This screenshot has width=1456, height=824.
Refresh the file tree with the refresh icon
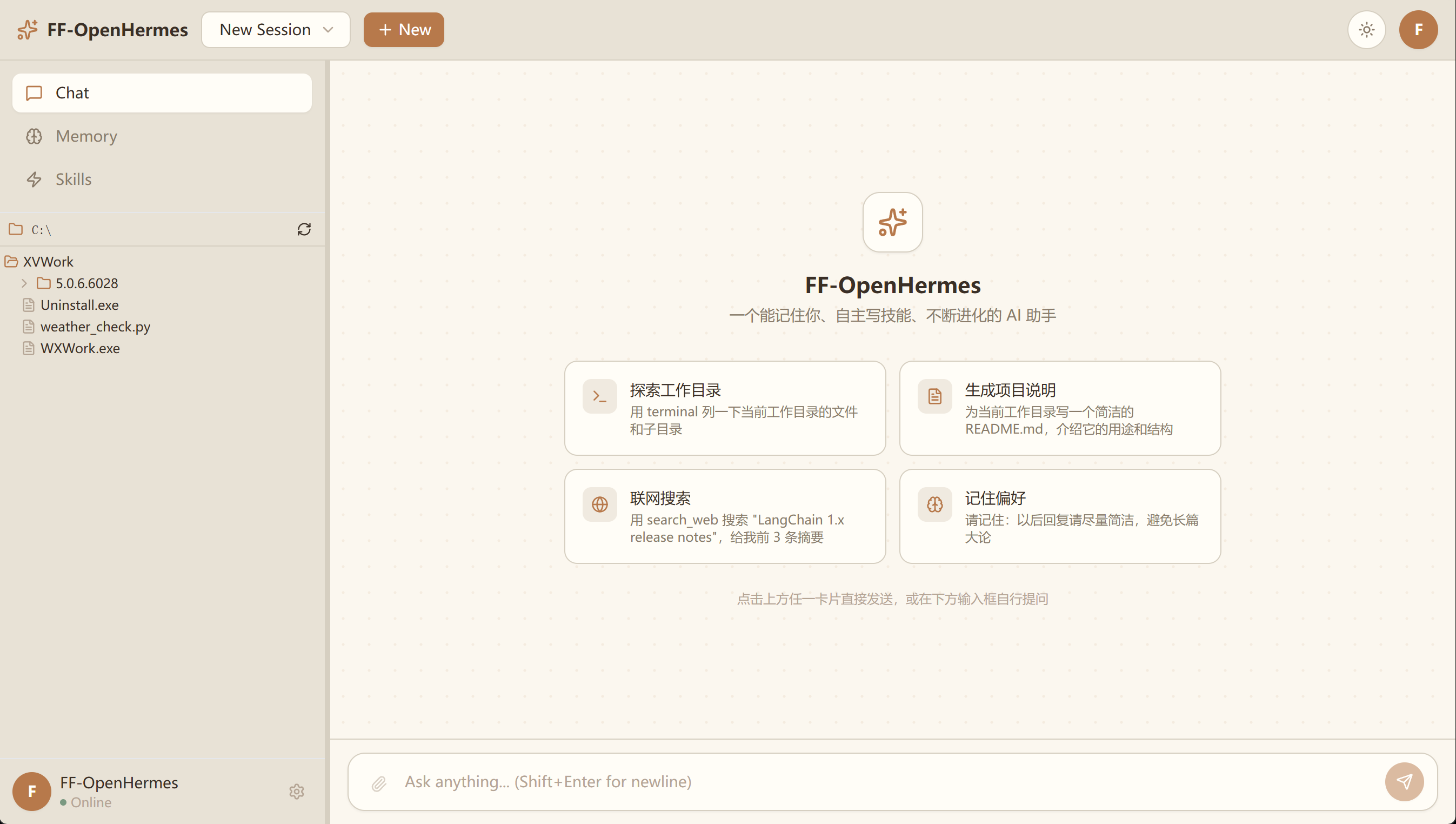304,229
